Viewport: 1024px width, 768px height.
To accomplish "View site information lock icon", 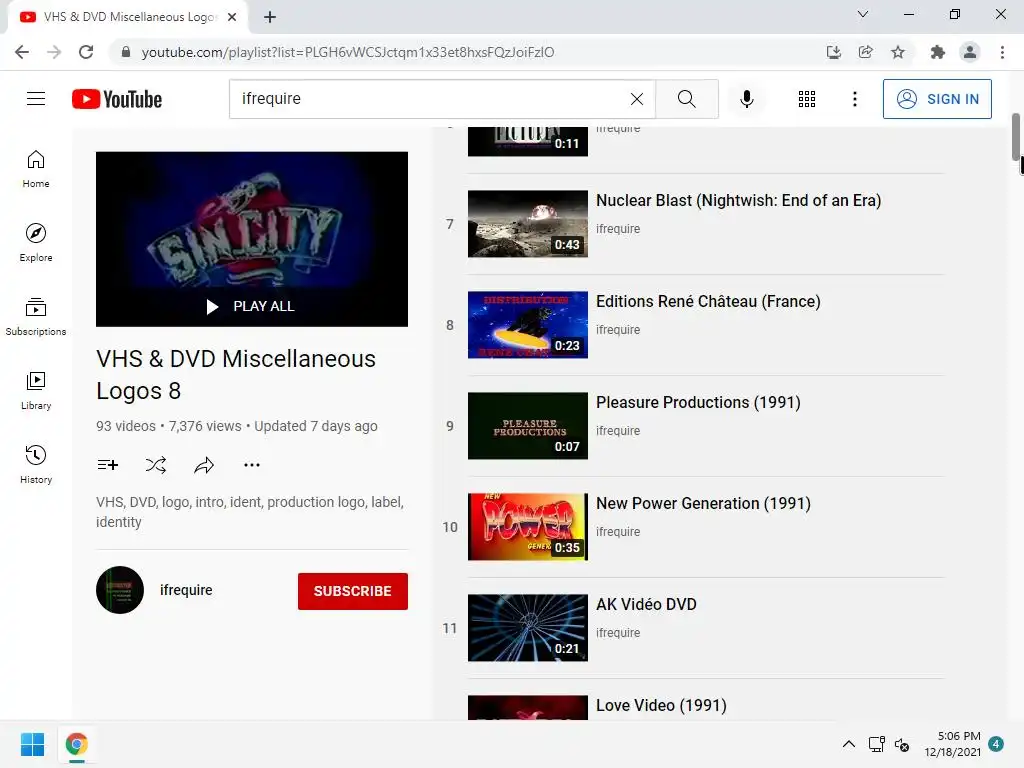I will tap(126, 52).
